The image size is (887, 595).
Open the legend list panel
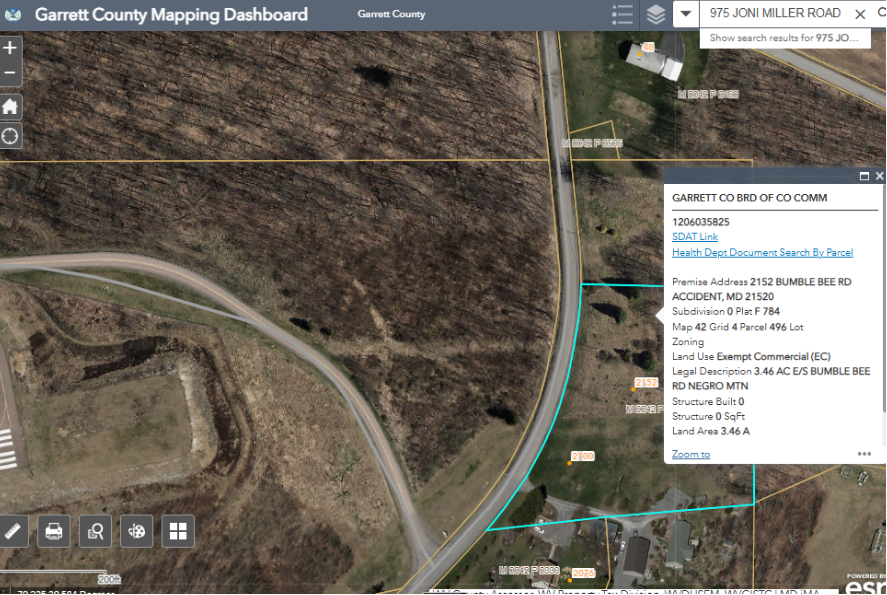[x=622, y=14]
